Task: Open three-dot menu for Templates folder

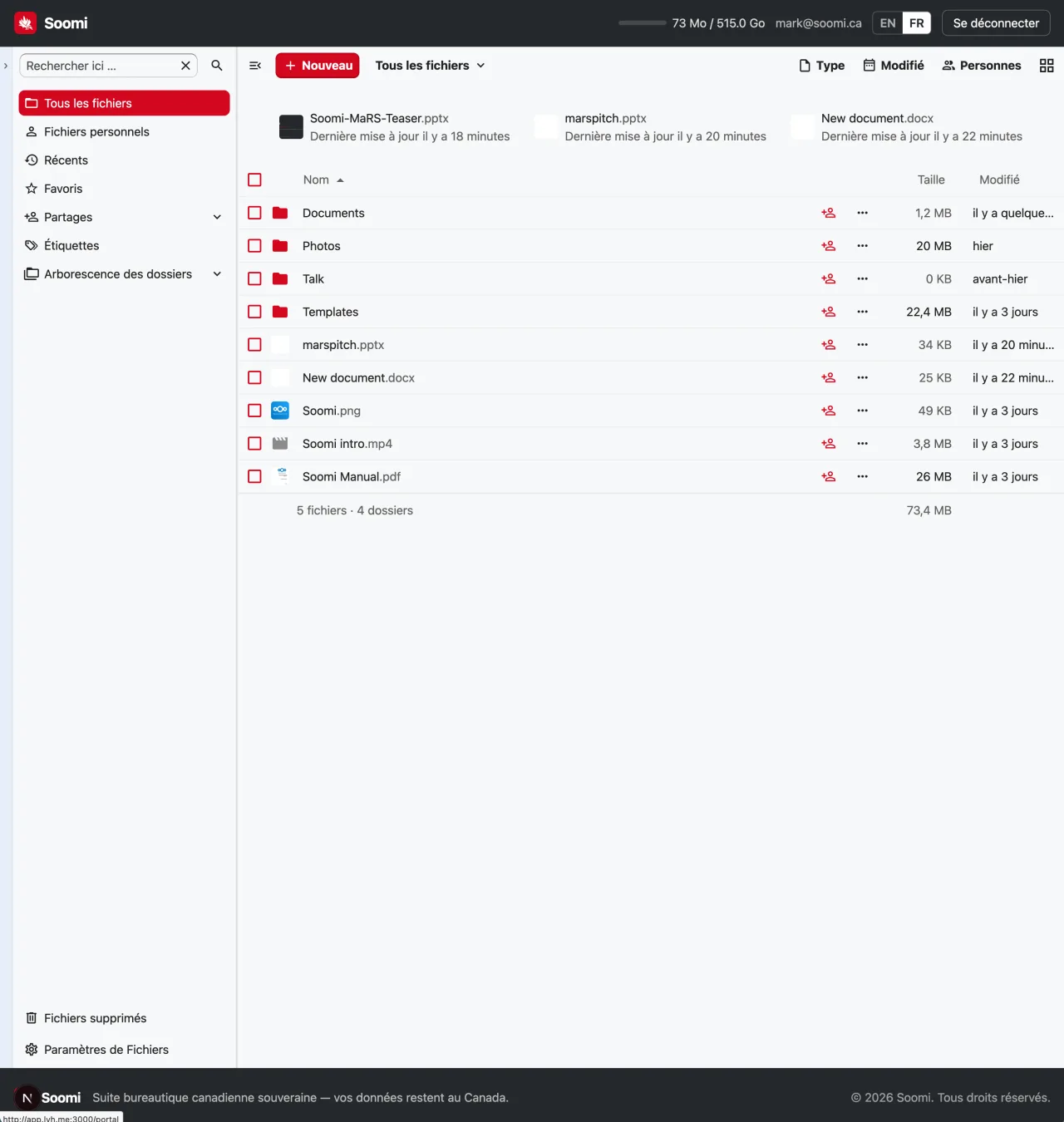Action: (x=863, y=312)
